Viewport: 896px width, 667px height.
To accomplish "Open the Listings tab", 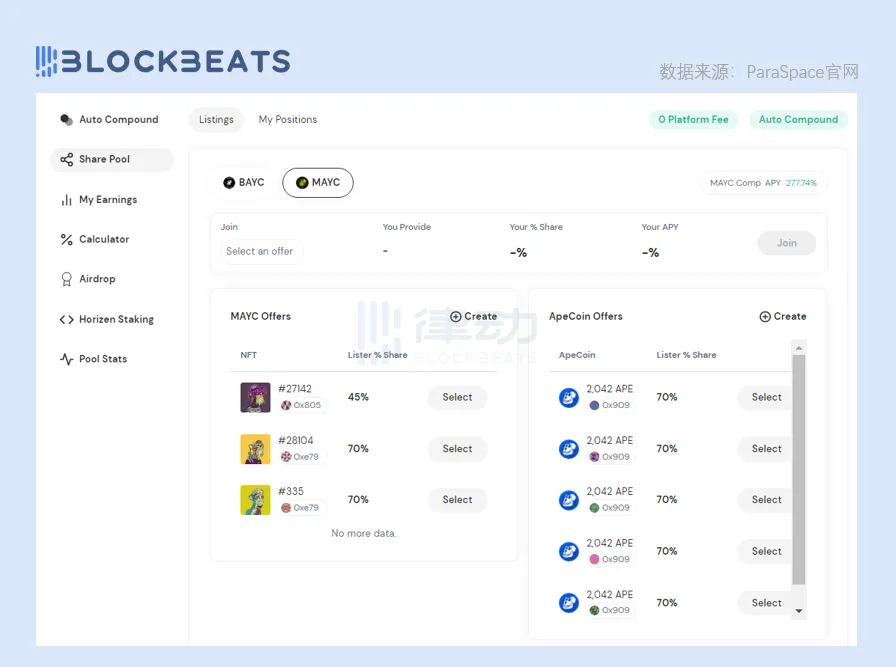I will pos(216,120).
